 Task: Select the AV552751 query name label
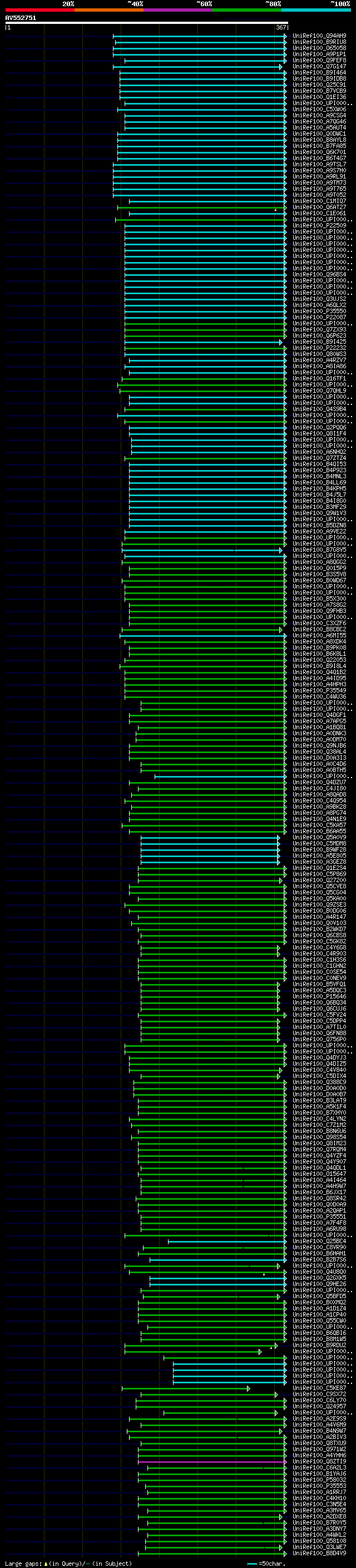pos(21,18)
